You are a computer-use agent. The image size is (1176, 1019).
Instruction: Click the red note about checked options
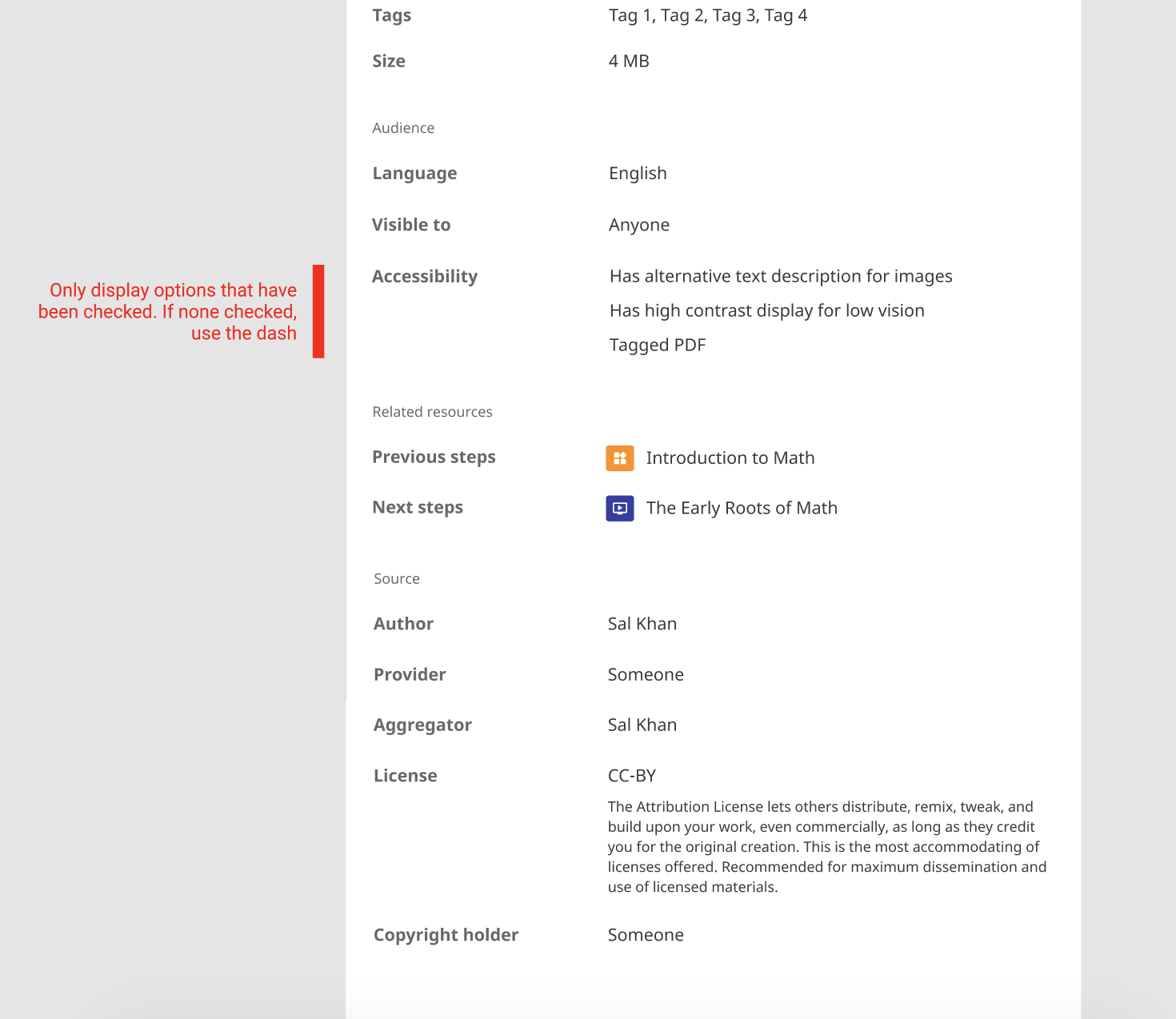tap(168, 312)
